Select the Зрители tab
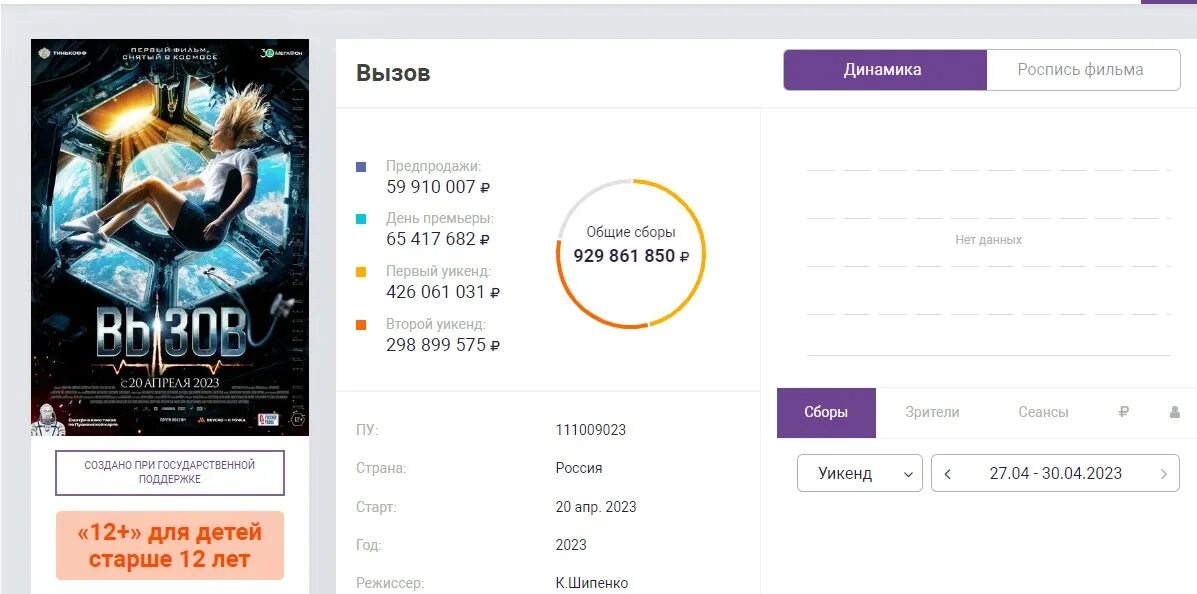The height and width of the screenshot is (594, 1197). point(932,412)
